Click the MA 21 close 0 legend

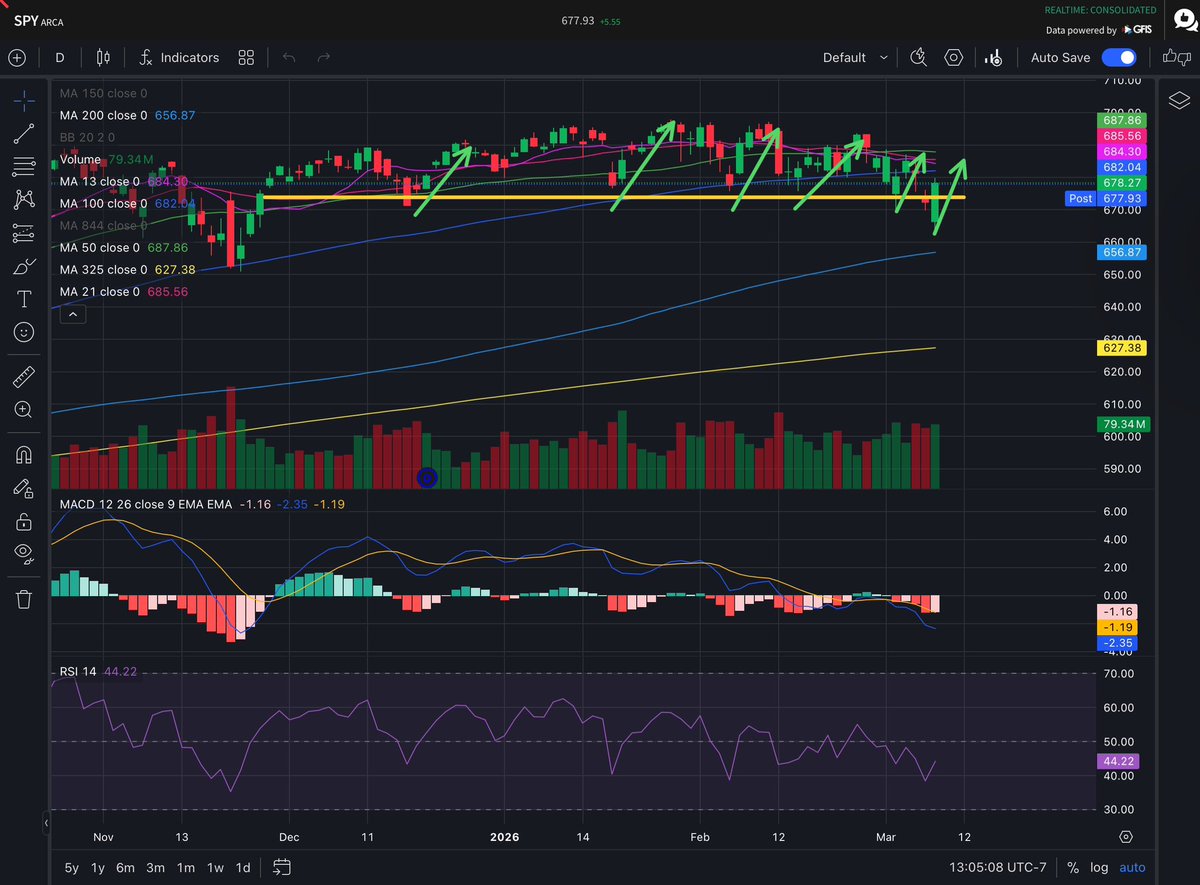100,291
